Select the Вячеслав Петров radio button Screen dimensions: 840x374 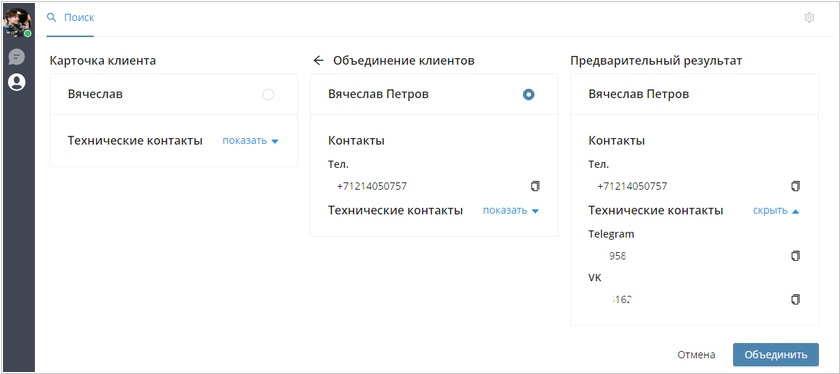coord(528,94)
